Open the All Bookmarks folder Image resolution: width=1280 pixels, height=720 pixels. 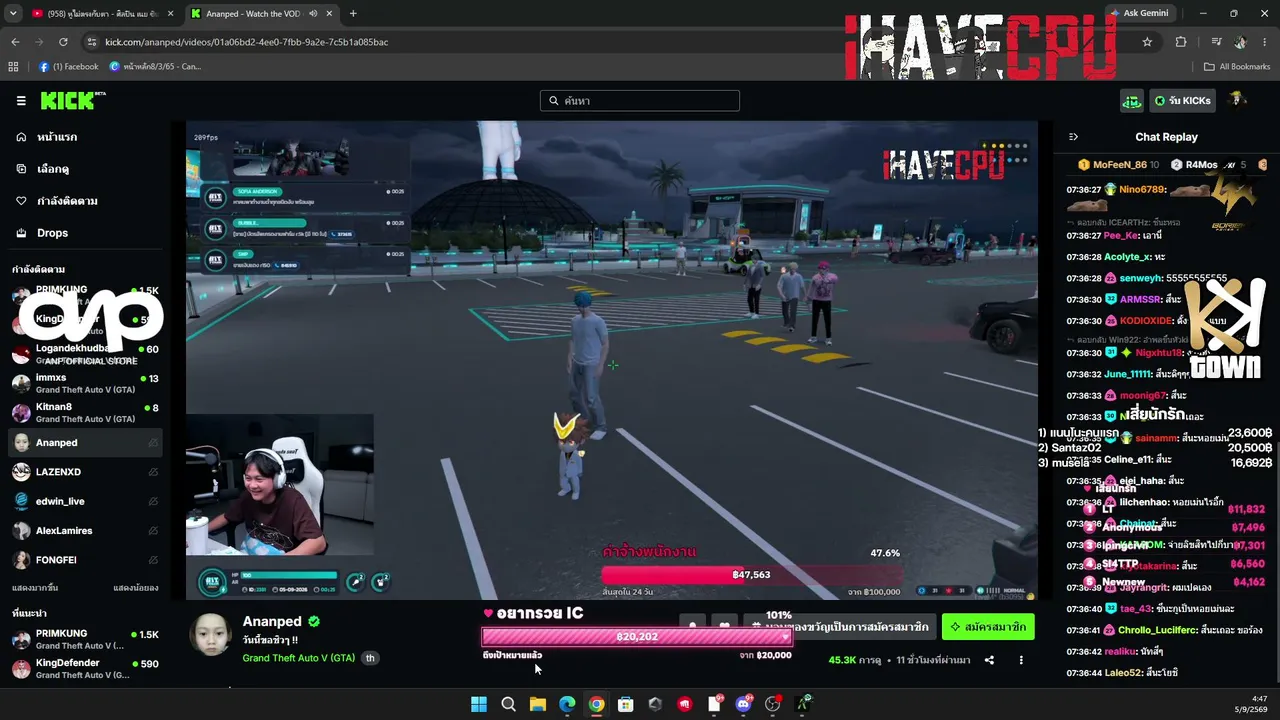click(1237, 67)
